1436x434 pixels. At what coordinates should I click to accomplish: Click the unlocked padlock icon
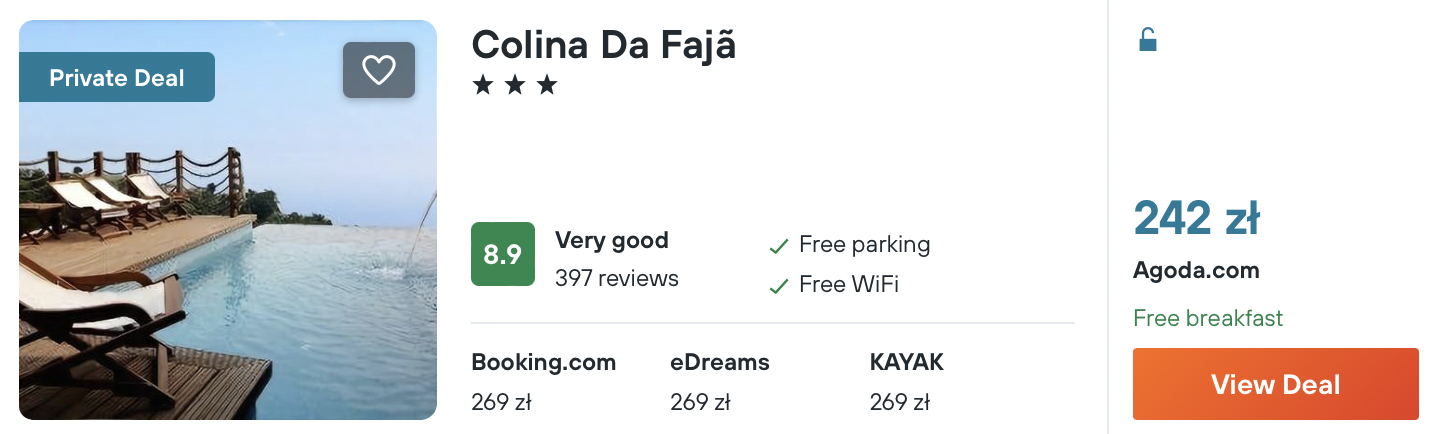point(1148,40)
